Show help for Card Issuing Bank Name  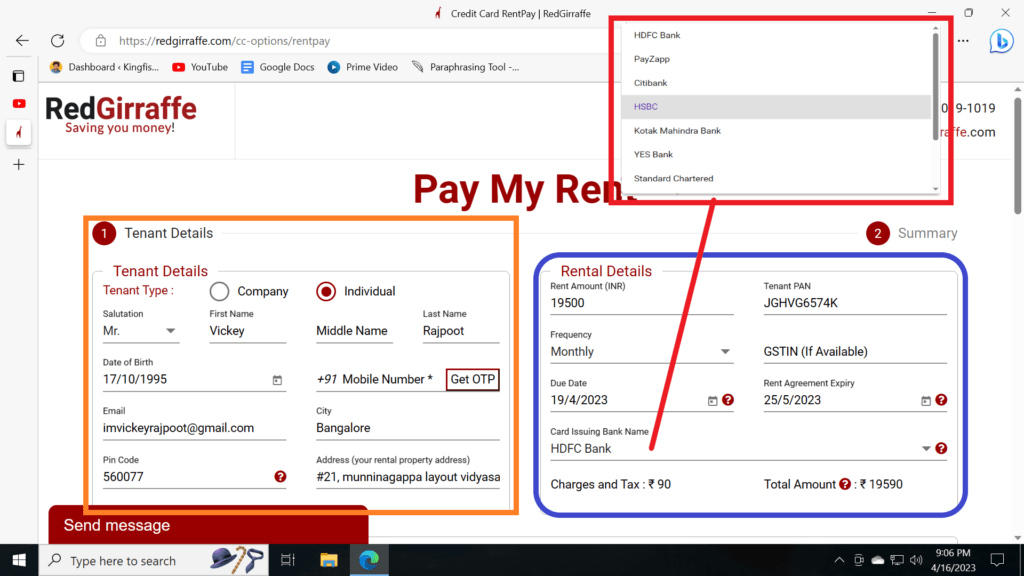pyautogui.click(x=941, y=448)
